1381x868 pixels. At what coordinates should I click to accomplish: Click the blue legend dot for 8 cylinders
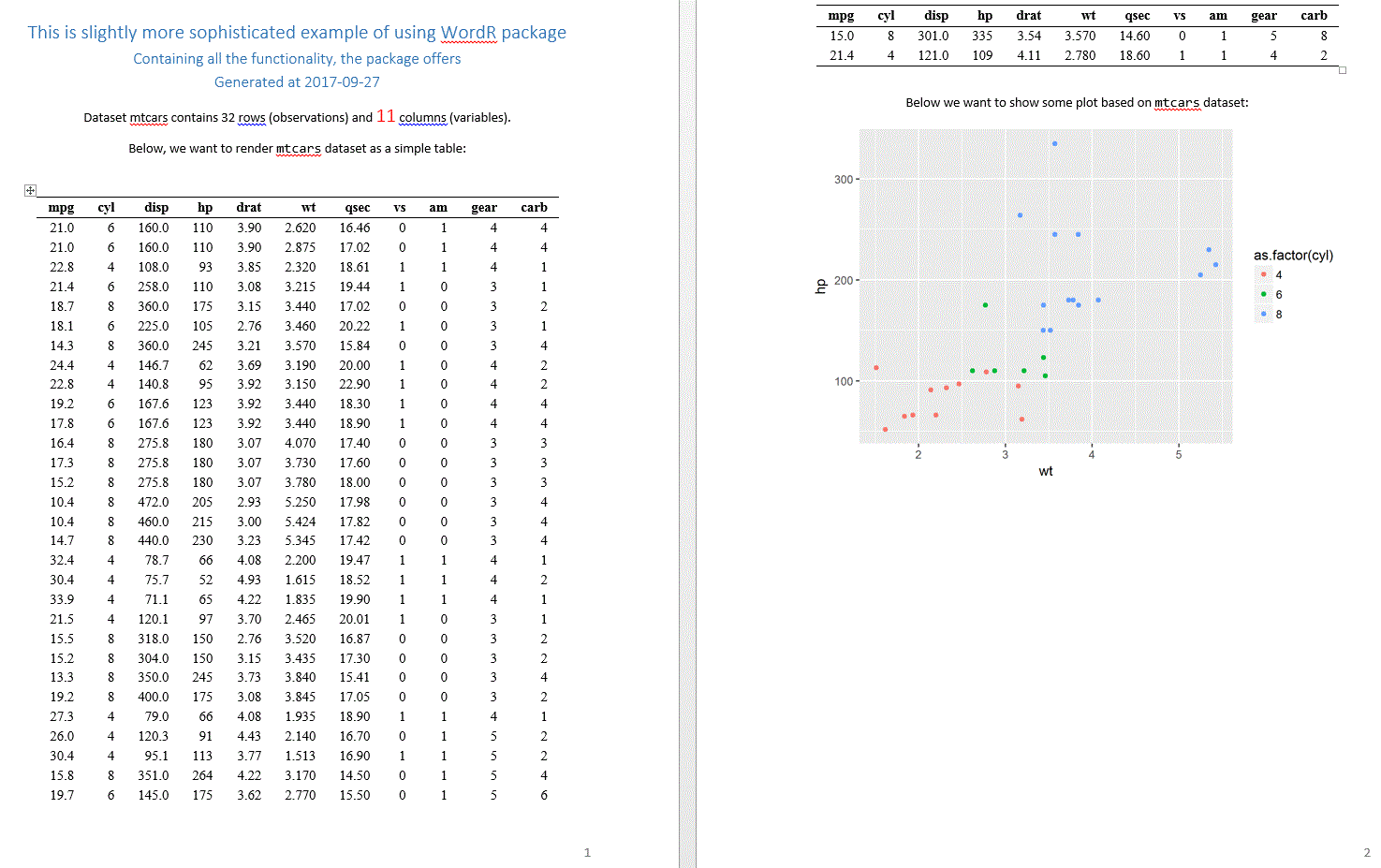point(1263,314)
